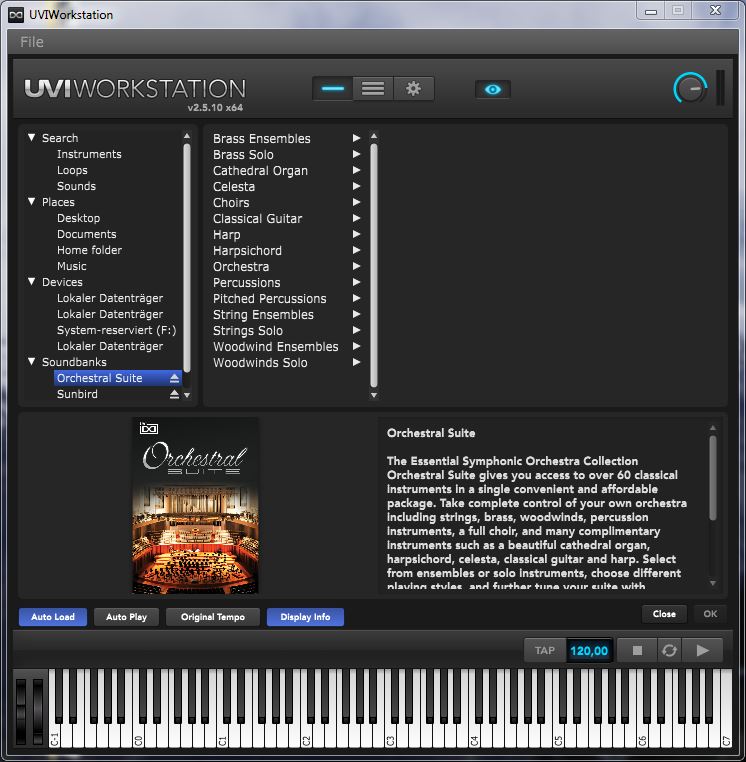Open Orchestra submenu arrow
This screenshot has height=762, width=746.
[356, 266]
